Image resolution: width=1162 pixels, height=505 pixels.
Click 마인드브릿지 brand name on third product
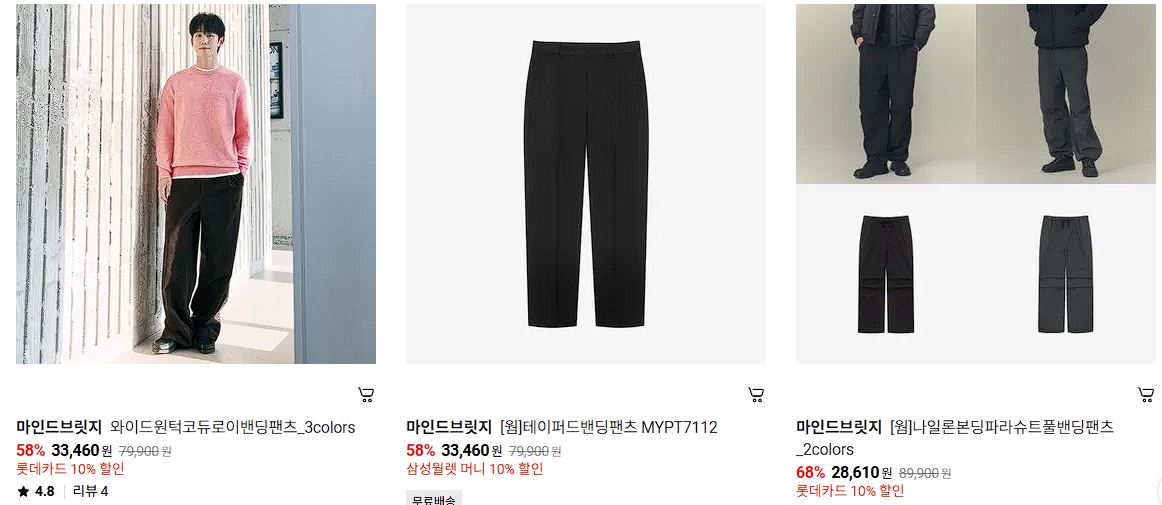tap(839, 427)
